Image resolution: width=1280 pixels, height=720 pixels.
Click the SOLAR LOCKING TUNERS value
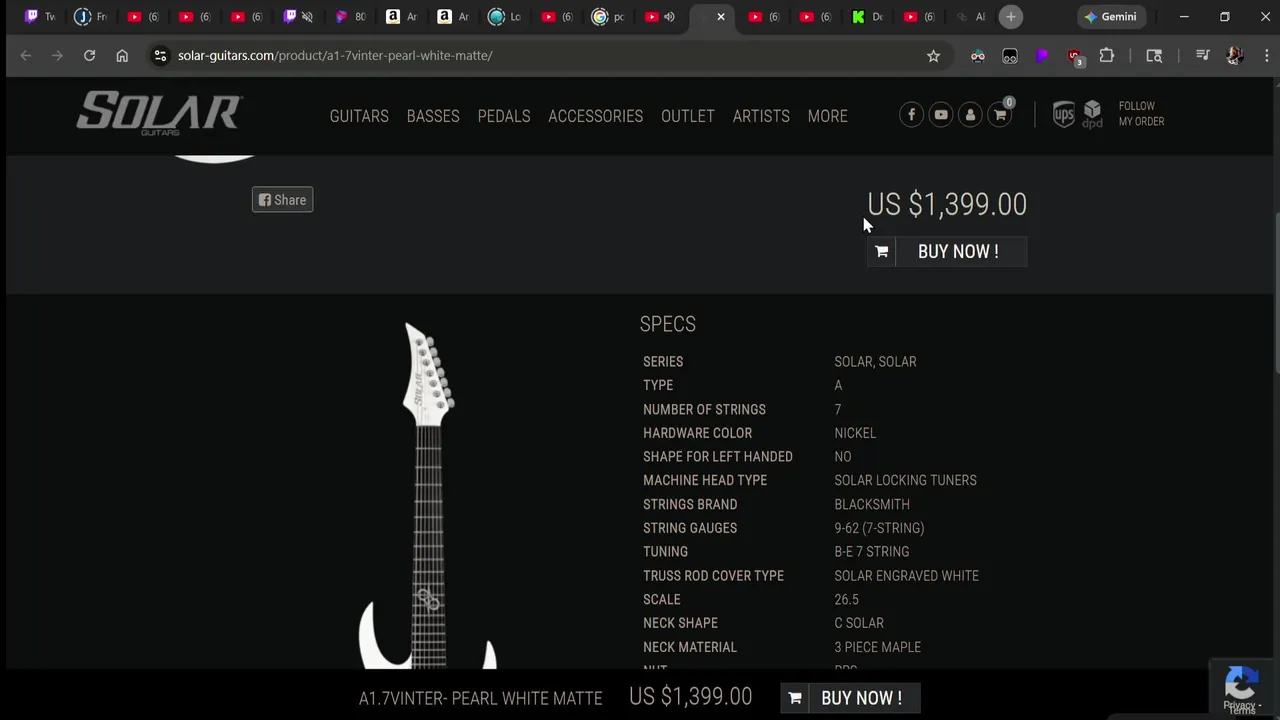coord(905,480)
